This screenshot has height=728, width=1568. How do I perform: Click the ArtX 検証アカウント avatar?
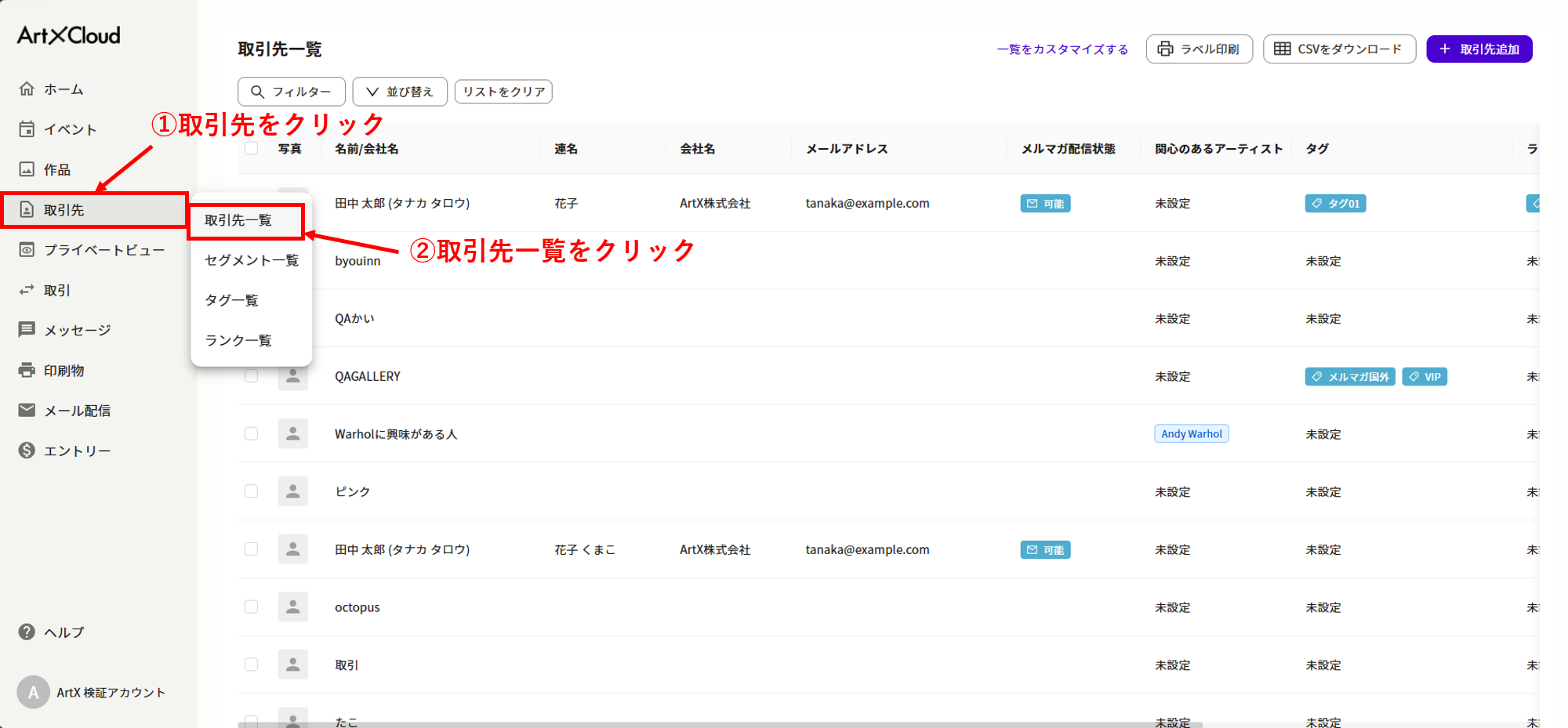click(x=33, y=692)
